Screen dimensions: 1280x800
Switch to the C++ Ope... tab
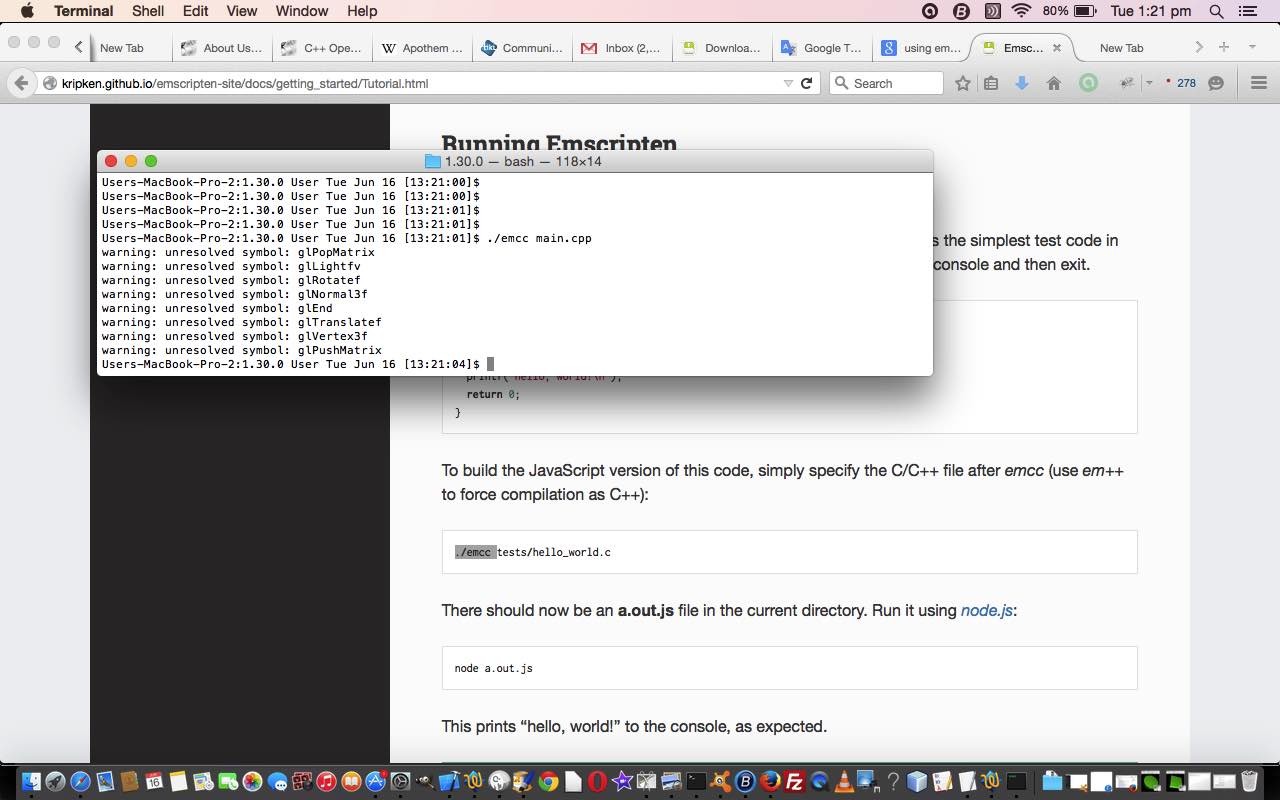pyautogui.click(x=322, y=47)
